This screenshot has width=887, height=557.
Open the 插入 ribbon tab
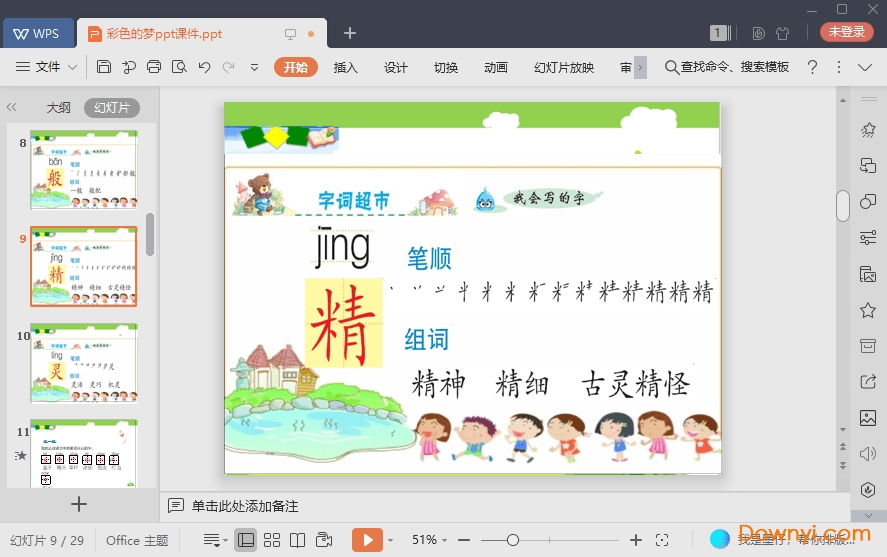click(345, 67)
